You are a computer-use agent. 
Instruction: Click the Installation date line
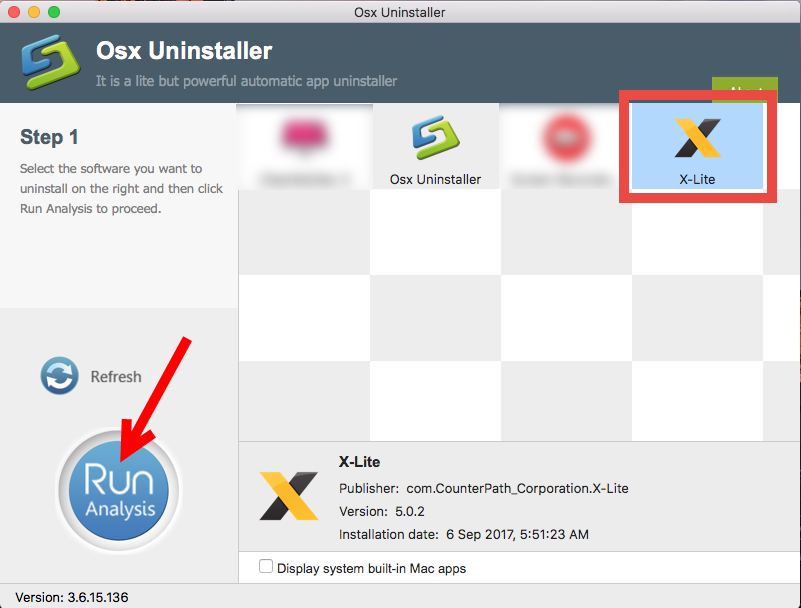[463, 534]
